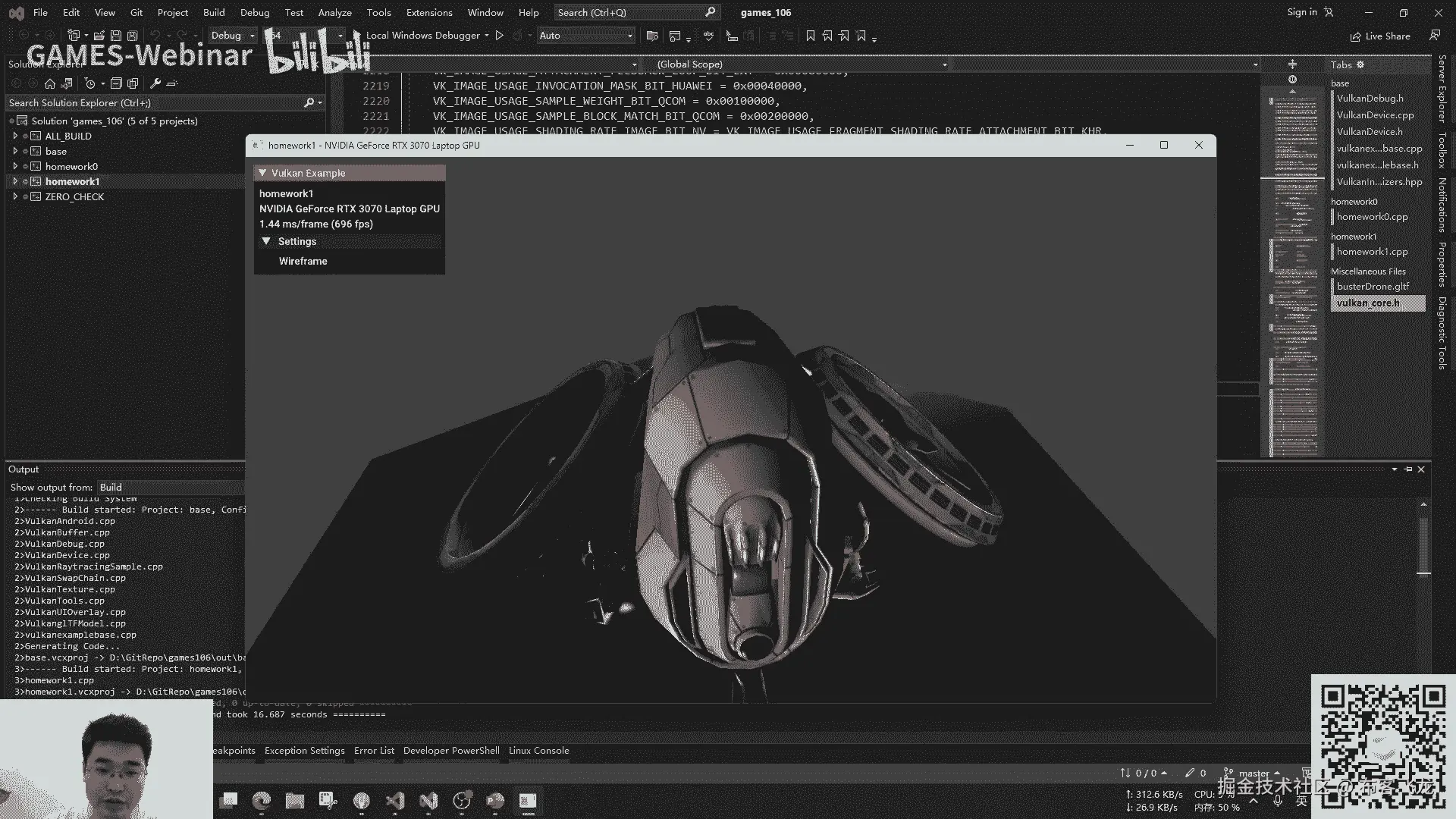Expand the homework0 project node
1456x819 pixels.
pos(15,166)
